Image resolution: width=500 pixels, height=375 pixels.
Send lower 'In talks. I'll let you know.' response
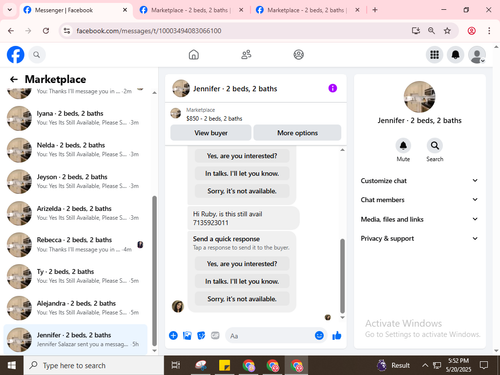tap(242, 281)
